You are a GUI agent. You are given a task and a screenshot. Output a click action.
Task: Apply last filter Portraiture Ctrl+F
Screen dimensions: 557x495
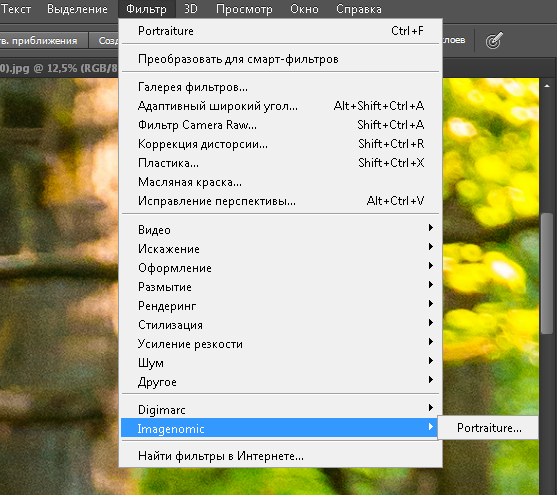pyautogui.click(x=281, y=31)
